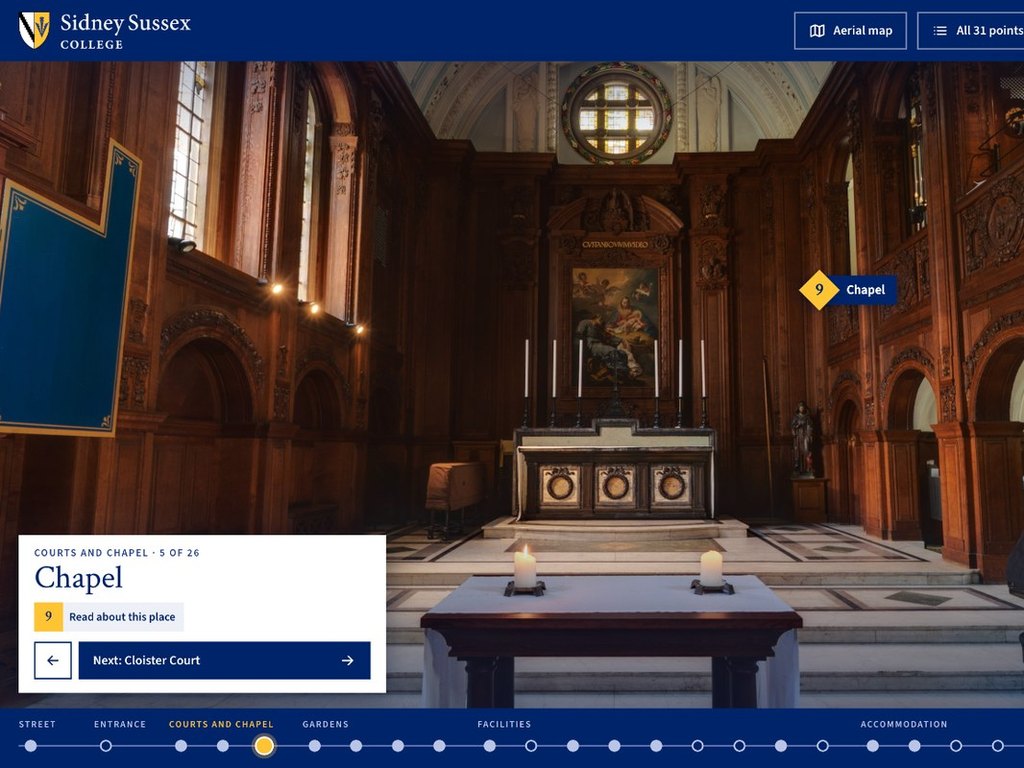Jump to the hollow dot under Entrance
The height and width of the screenshot is (768, 1024).
[106, 746]
